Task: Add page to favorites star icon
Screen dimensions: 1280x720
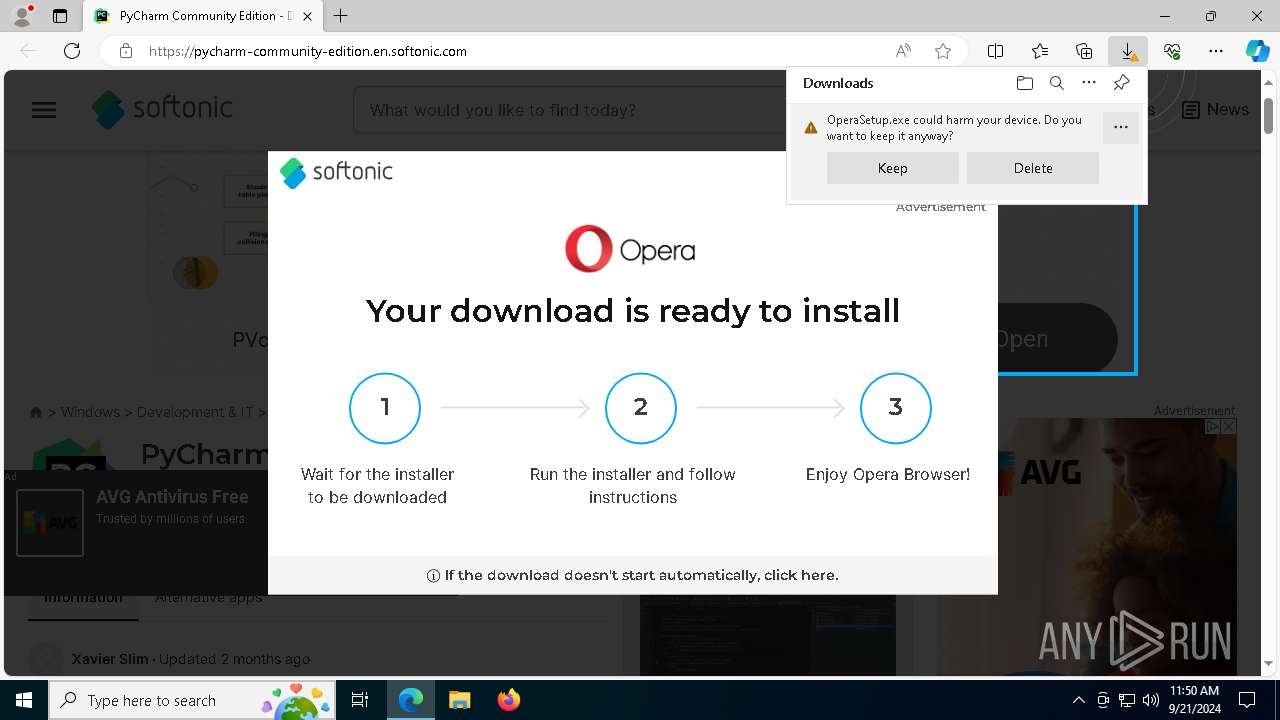Action: pos(942,51)
